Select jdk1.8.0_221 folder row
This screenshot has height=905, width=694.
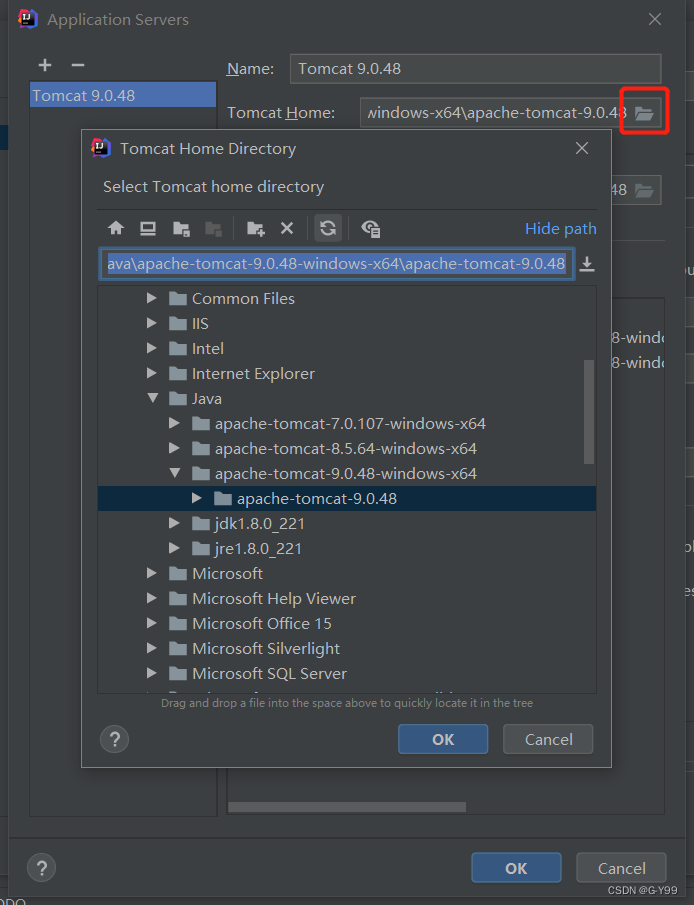[347, 523]
